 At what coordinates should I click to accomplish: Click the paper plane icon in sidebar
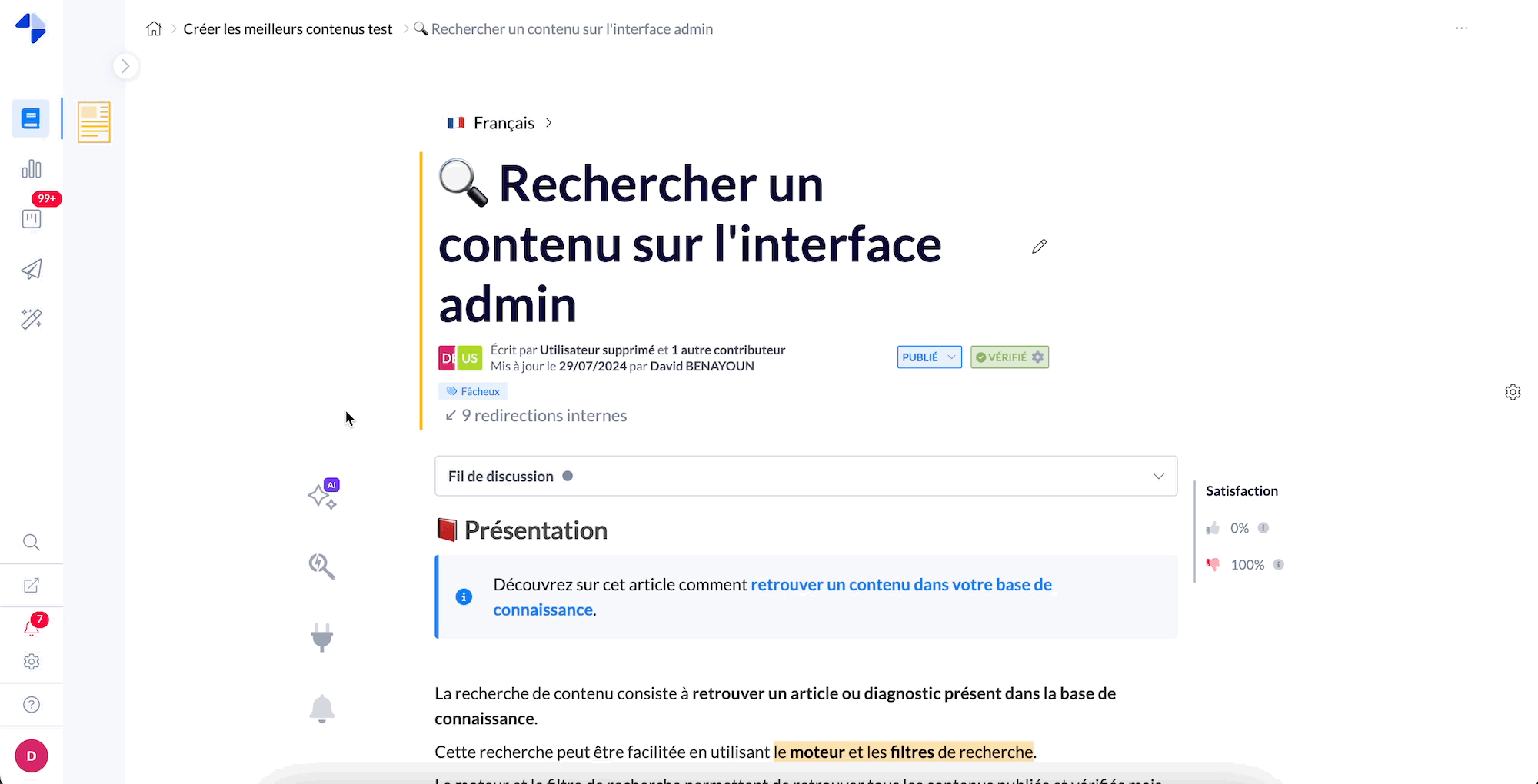[x=32, y=269]
